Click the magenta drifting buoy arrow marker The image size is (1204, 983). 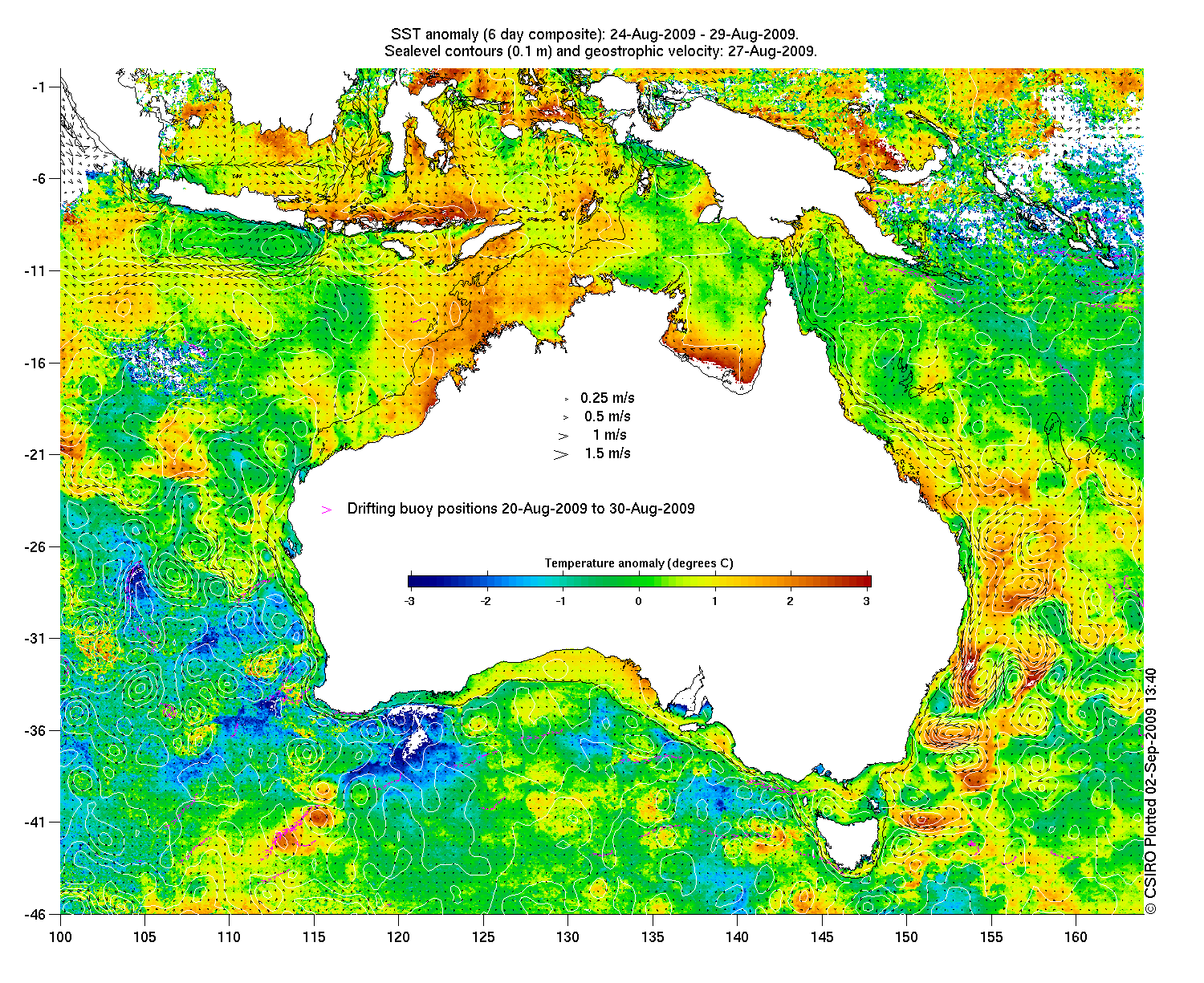[326, 510]
